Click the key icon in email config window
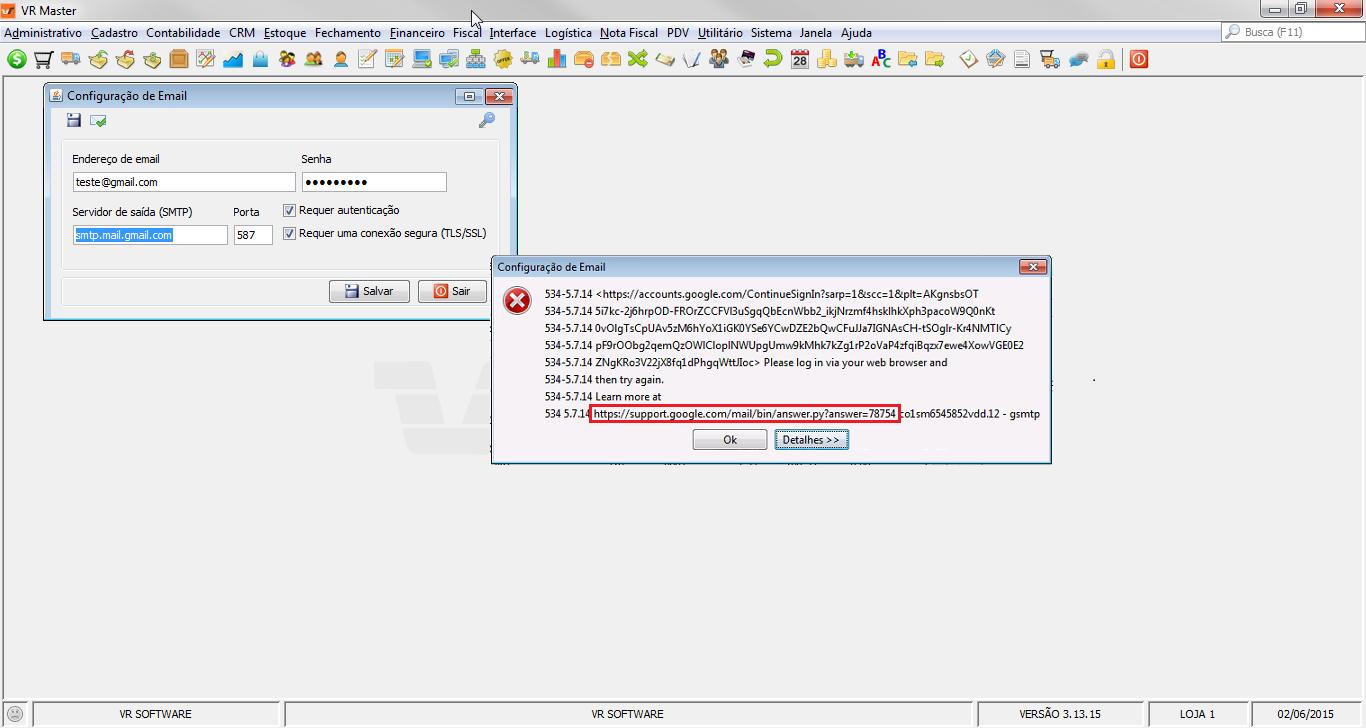 pos(487,121)
